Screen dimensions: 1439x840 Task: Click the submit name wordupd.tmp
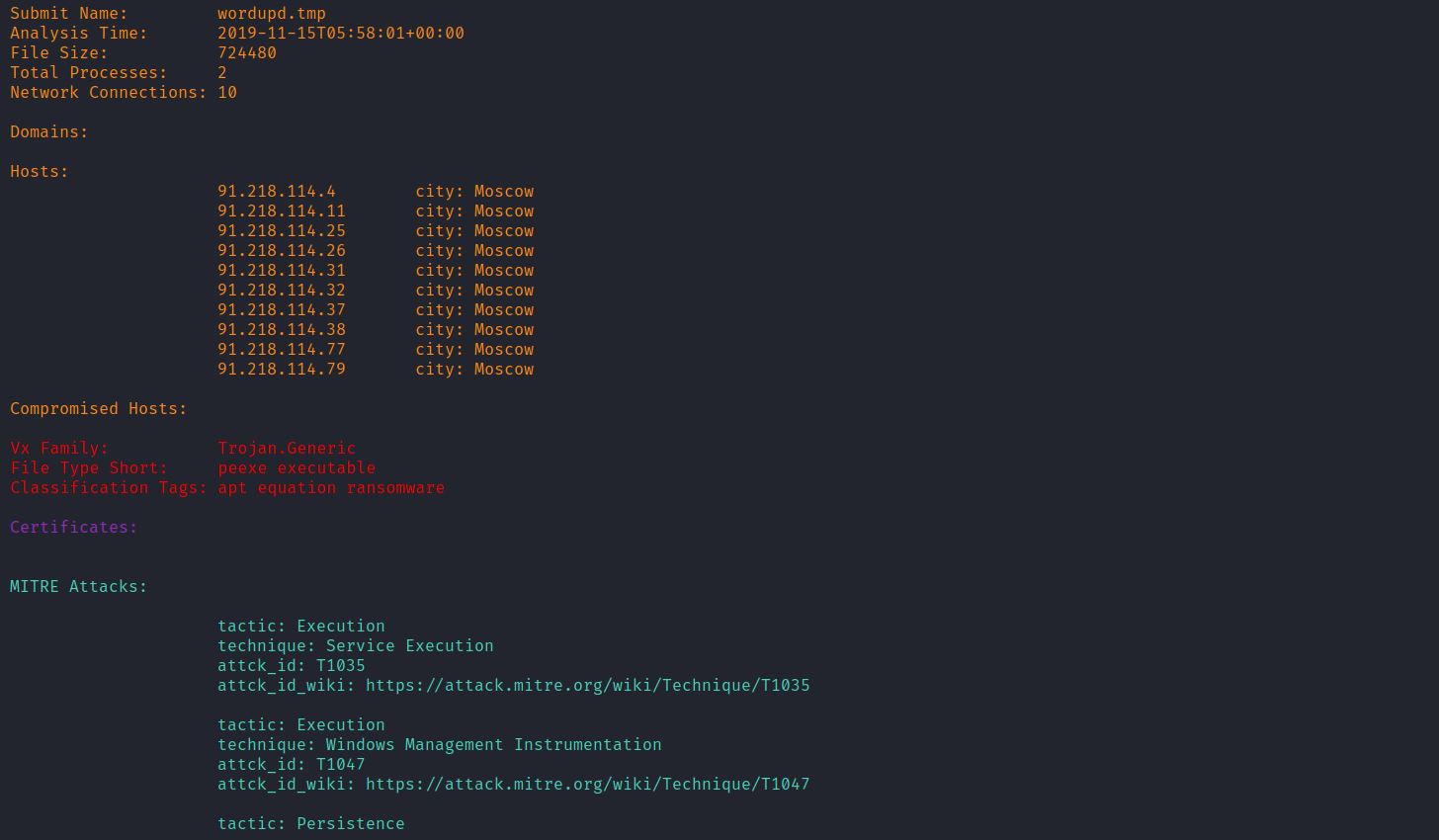272,14
